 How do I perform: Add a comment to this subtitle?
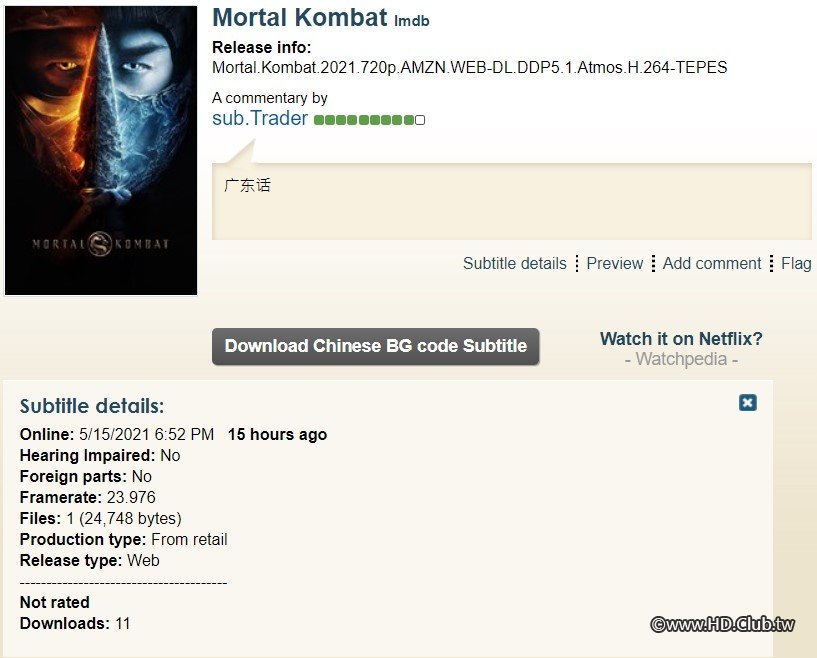coord(711,263)
